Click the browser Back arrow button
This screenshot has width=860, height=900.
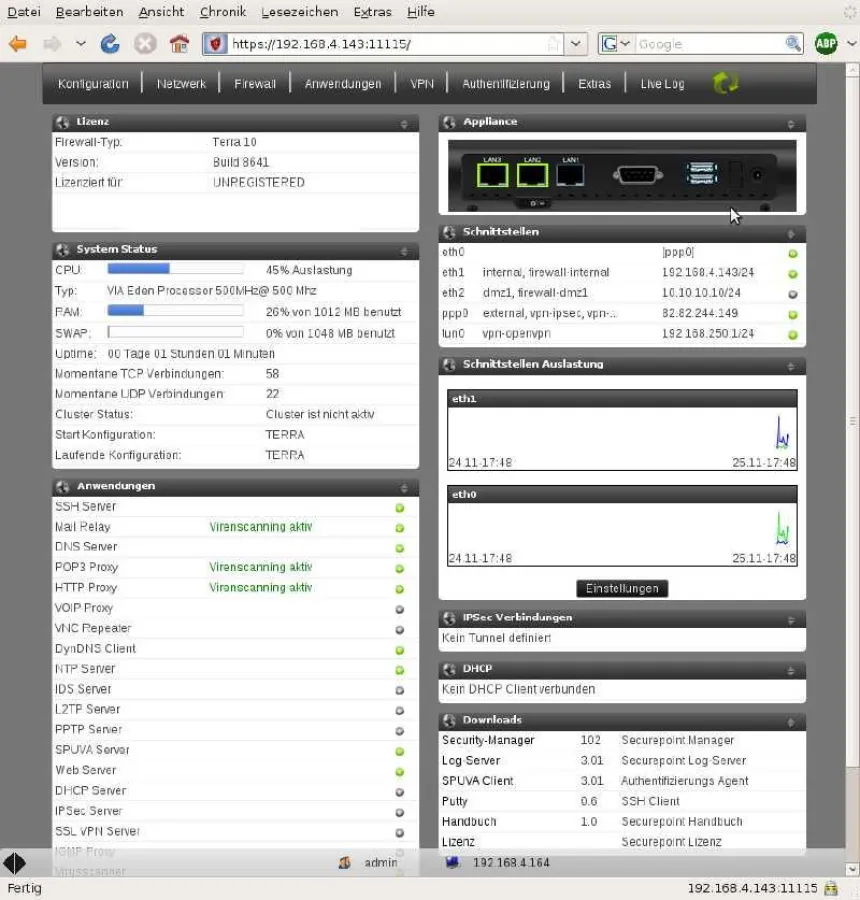pos(18,44)
